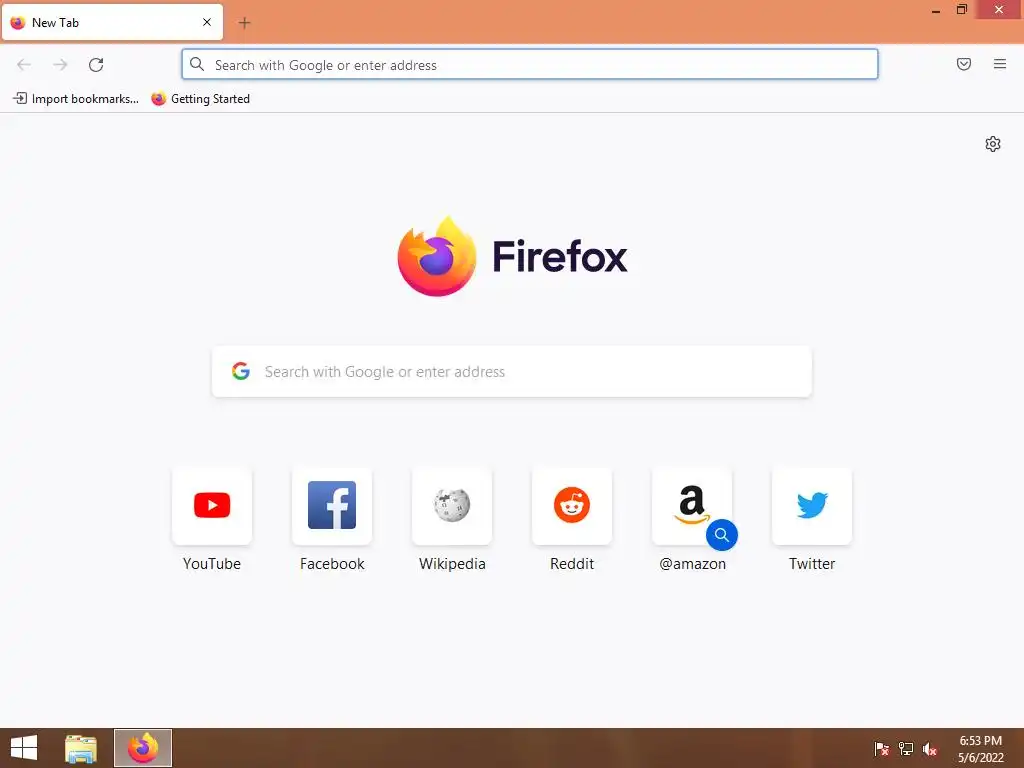Screen dimensions: 1024x768
Task: Click the muted volume tray icon
Action: pos(930,749)
